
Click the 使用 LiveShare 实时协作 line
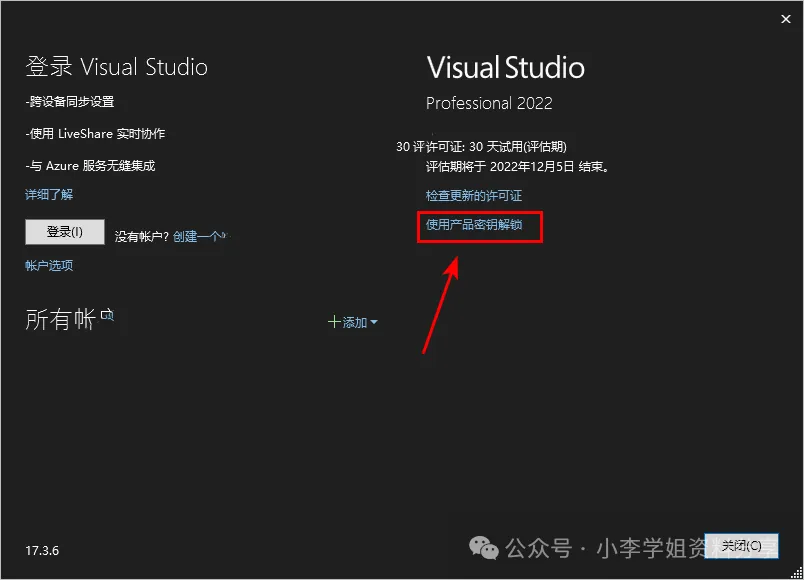(95, 134)
